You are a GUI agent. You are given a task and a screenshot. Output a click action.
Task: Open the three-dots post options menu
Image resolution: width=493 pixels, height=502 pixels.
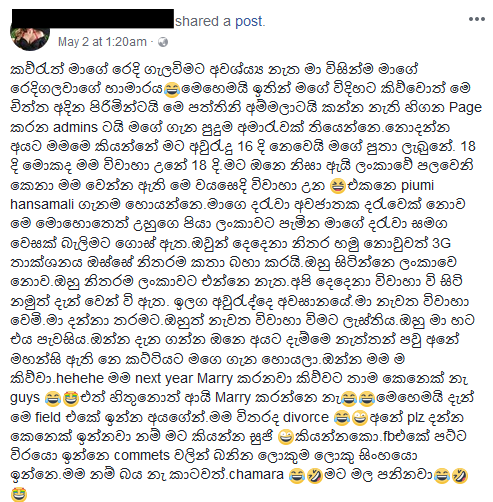click(477, 19)
